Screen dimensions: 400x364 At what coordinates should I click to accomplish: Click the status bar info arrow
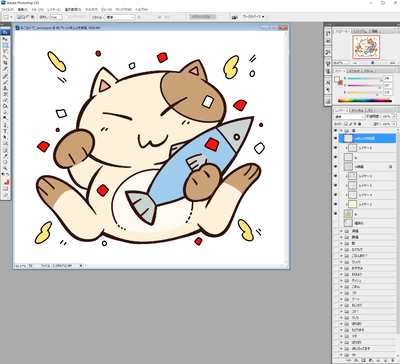[81, 266]
